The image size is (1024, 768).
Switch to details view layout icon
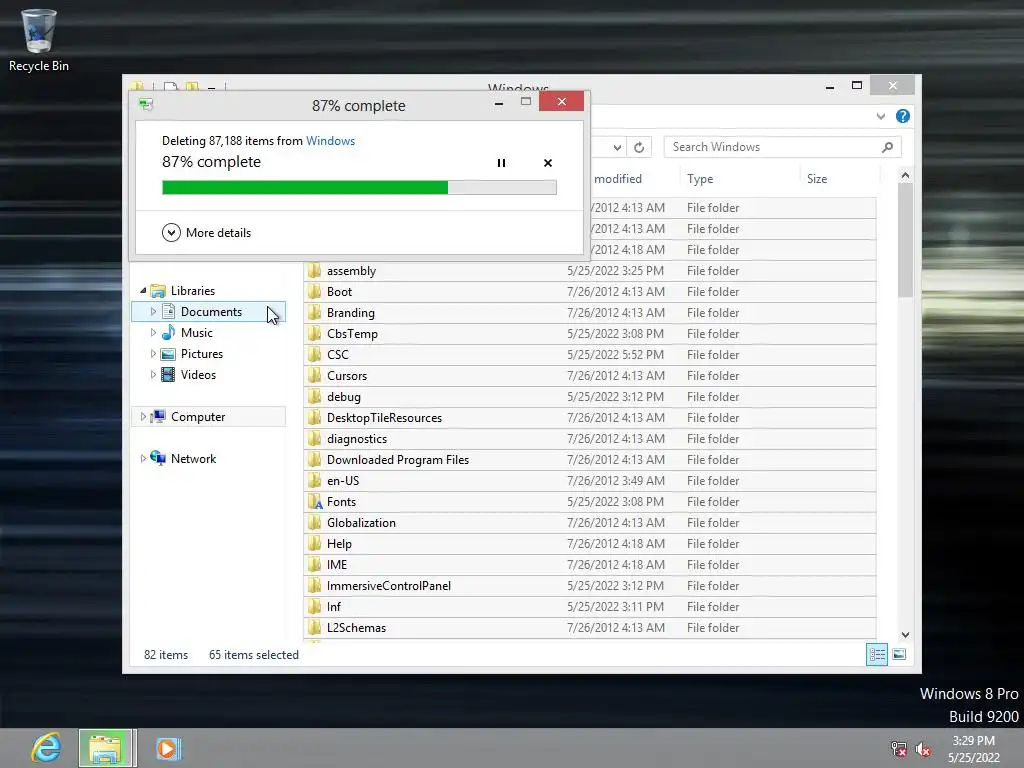(x=876, y=654)
